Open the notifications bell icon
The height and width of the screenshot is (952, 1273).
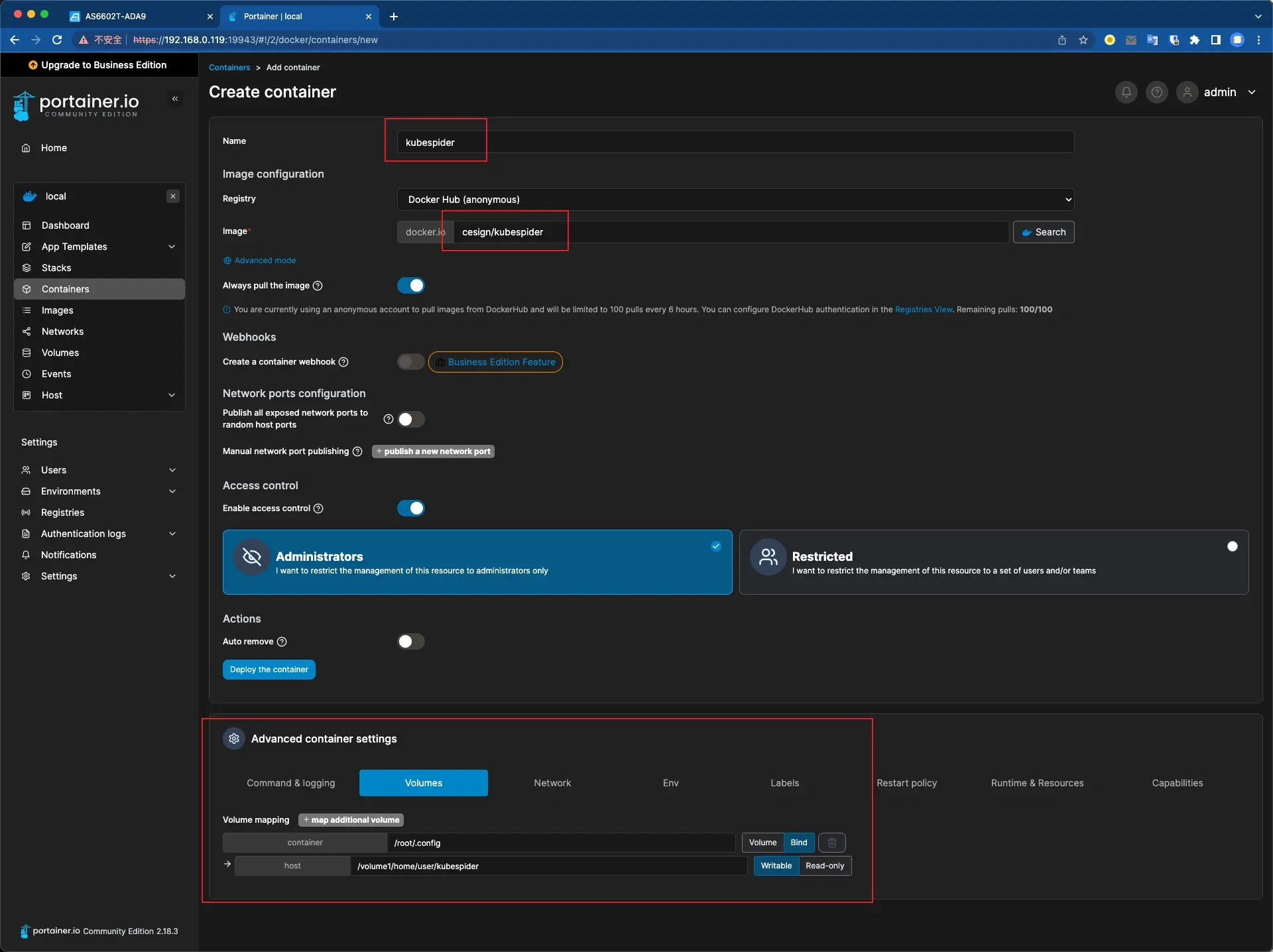coord(1126,92)
